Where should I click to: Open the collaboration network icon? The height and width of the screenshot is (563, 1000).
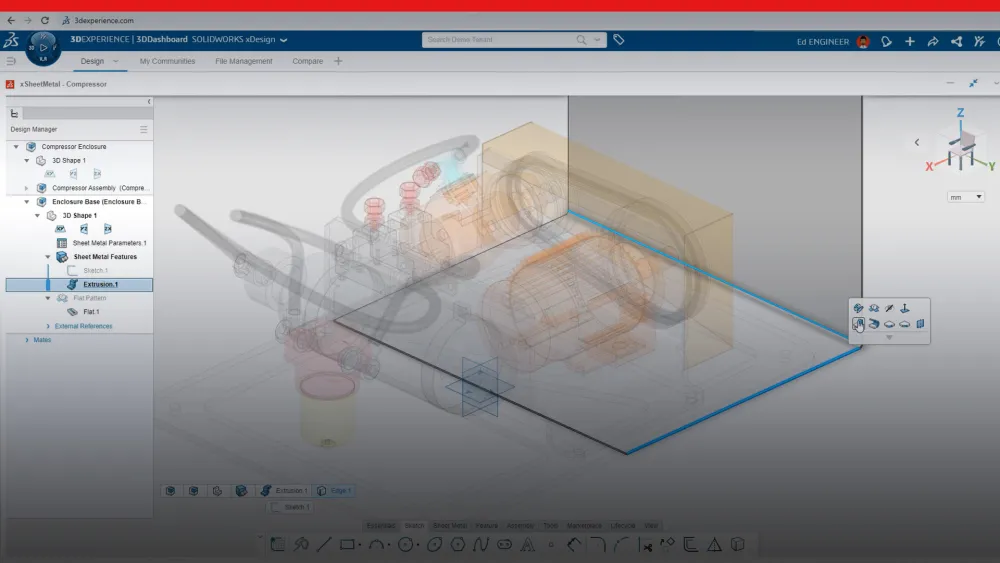coord(957,41)
